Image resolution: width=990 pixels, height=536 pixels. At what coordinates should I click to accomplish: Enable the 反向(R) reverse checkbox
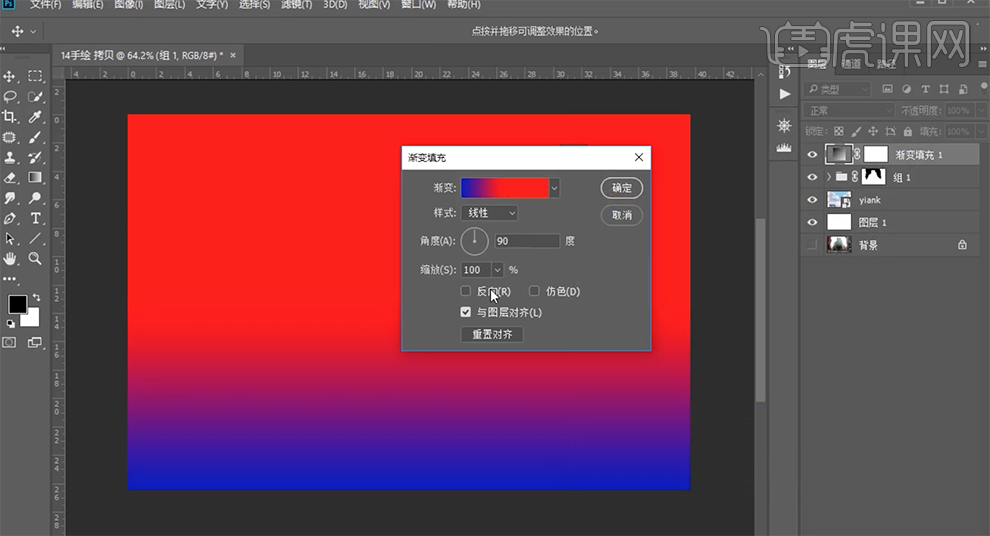pos(465,291)
